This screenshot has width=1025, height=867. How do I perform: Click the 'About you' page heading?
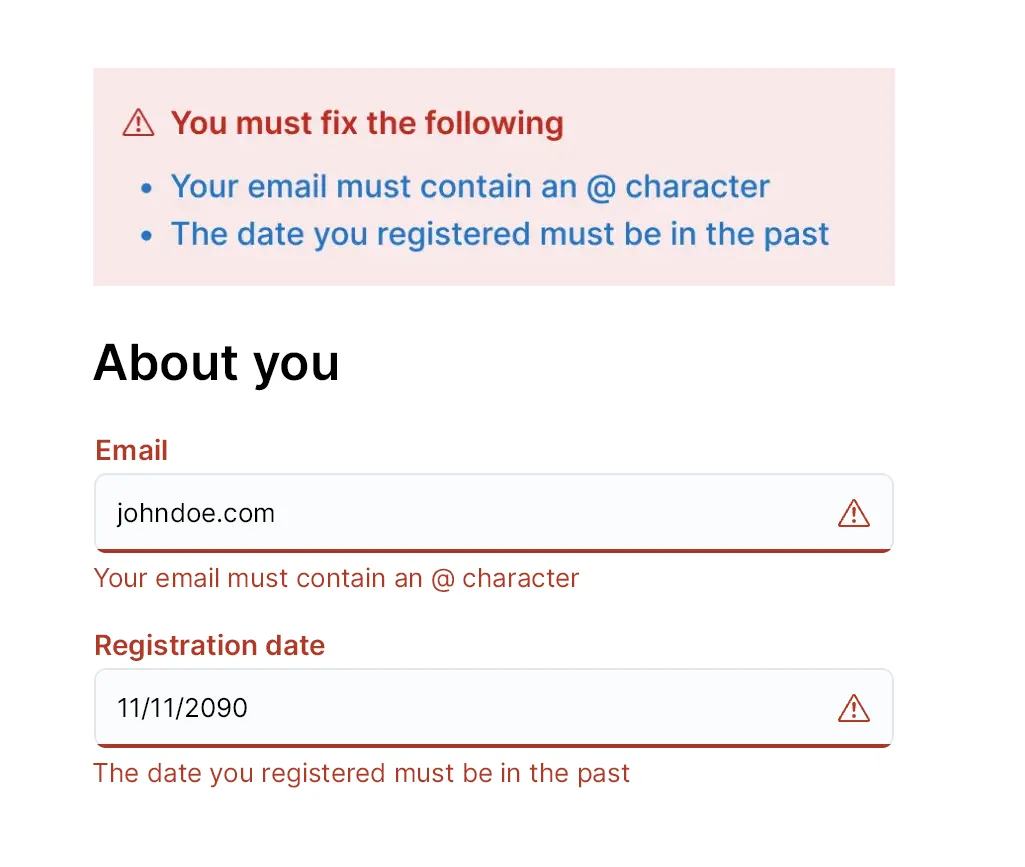tap(216, 362)
